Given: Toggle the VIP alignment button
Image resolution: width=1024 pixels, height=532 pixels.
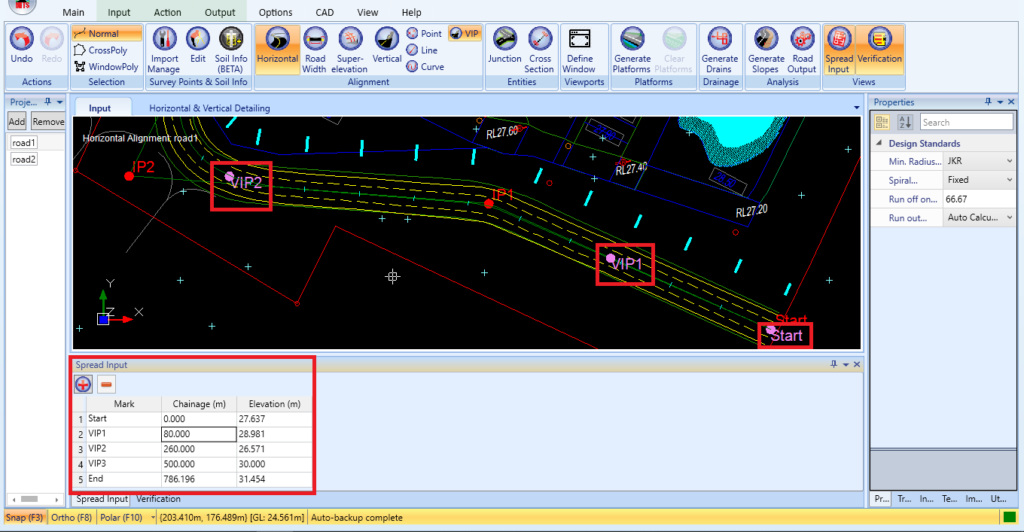Looking at the screenshot, I should click(x=464, y=33).
